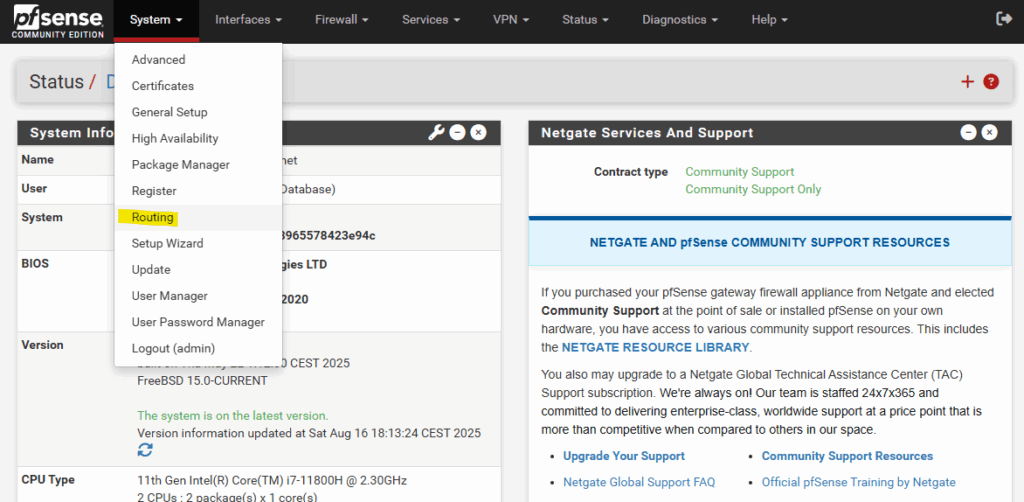
Task: Open Official pfSense Training by Netgate link
Action: coord(858,482)
